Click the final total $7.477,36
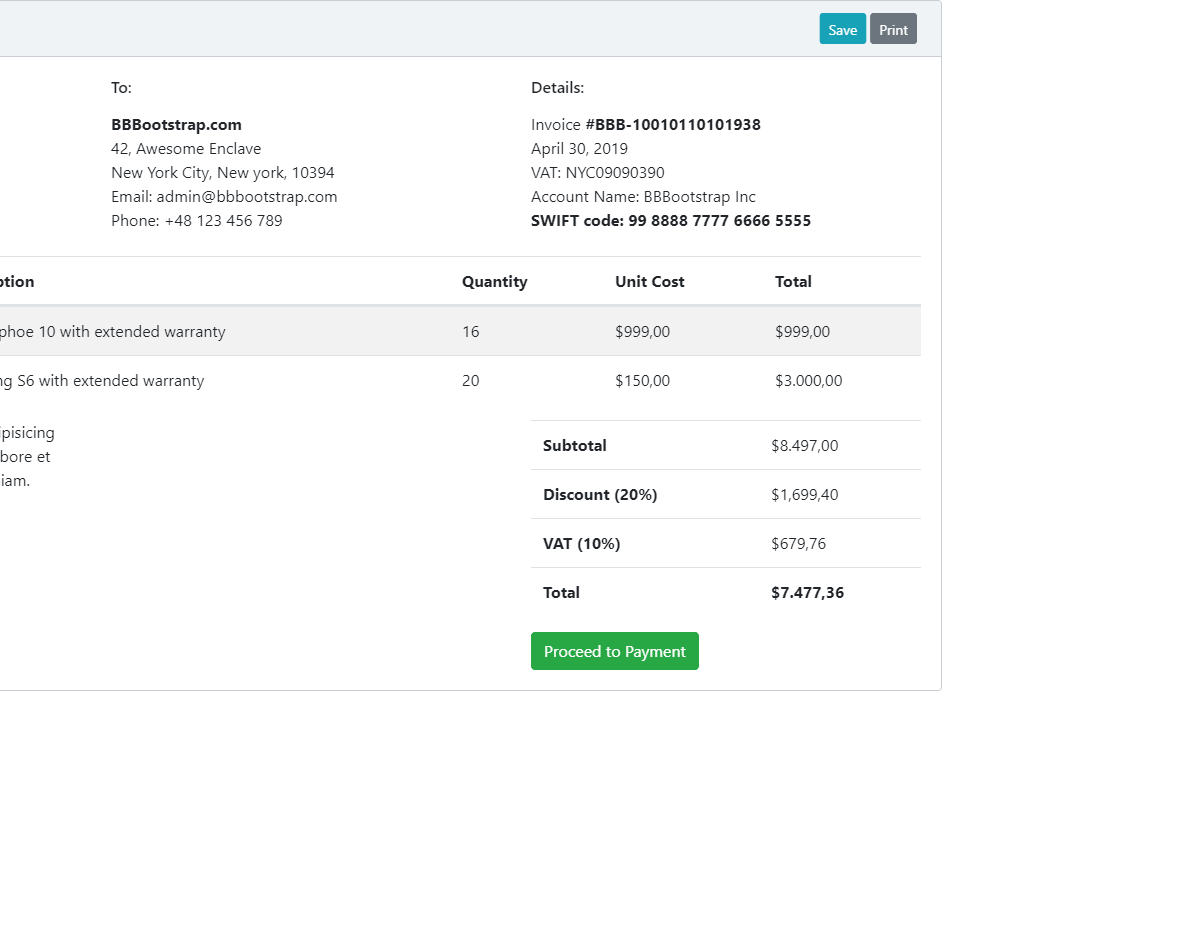 (808, 593)
